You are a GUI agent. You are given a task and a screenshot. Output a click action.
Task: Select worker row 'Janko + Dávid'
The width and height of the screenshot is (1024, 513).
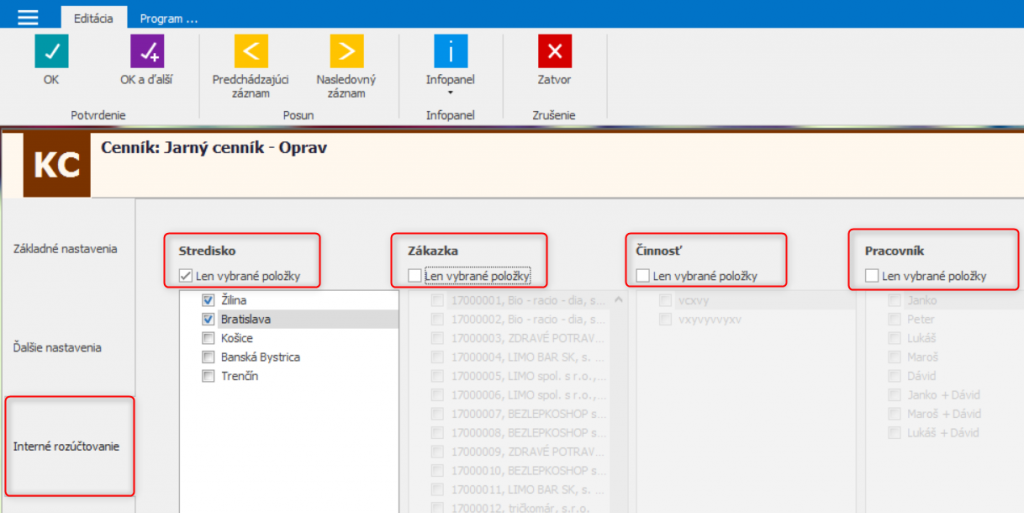point(944,395)
